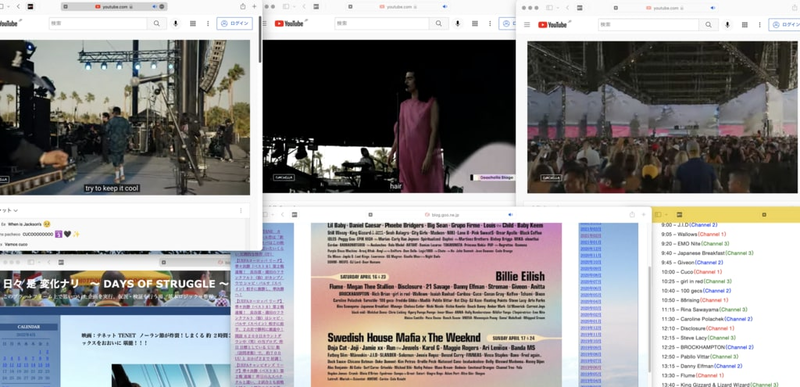
Task: Search with magnifier button in left YouTube window
Action: (x=157, y=23)
